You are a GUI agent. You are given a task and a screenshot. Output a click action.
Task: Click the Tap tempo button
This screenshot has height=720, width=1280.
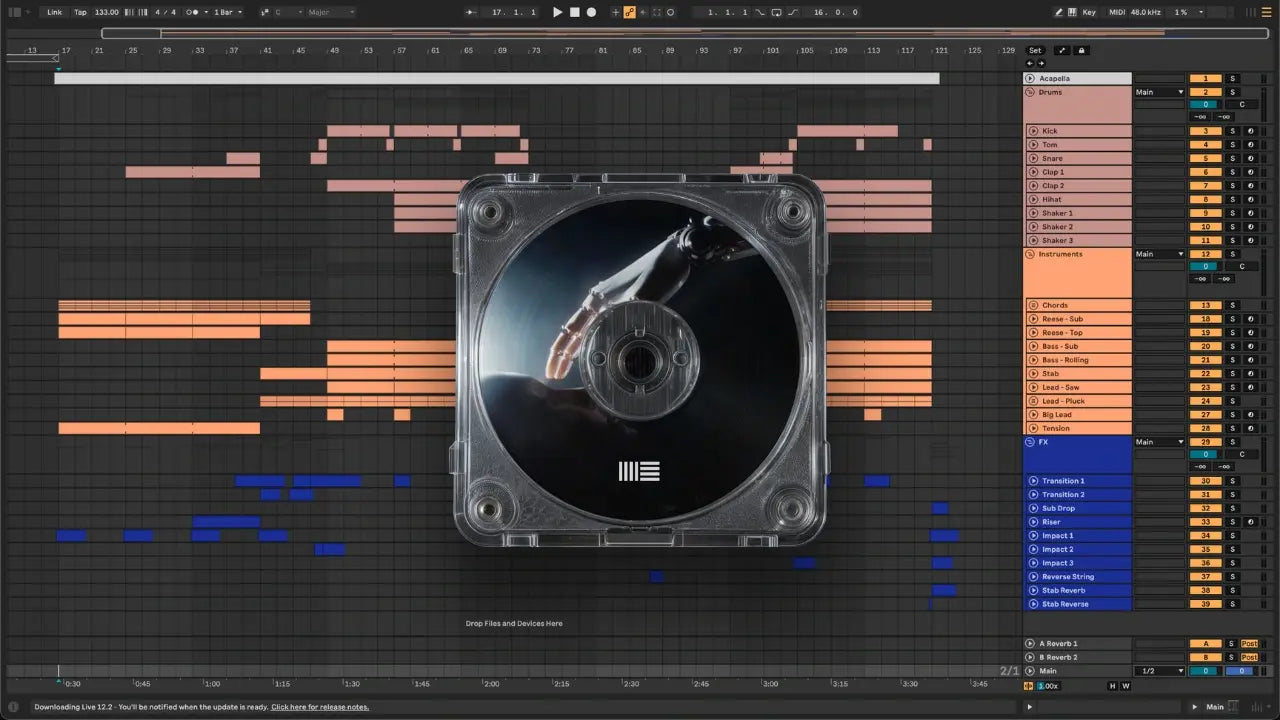[x=80, y=12]
